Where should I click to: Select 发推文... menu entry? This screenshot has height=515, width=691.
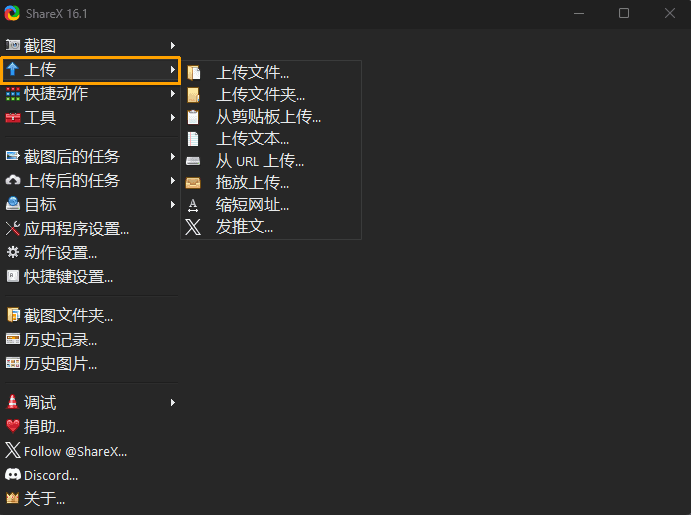(271, 227)
